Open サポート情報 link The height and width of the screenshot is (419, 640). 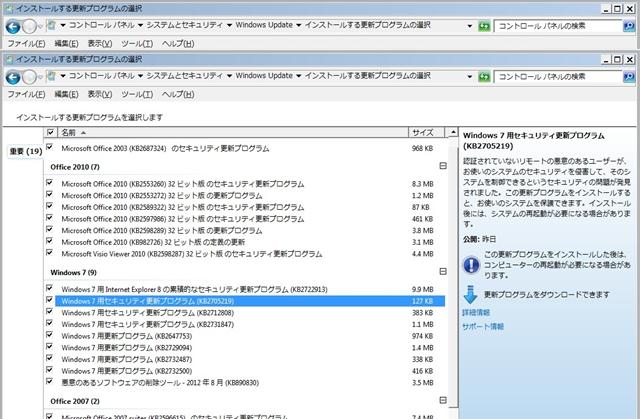pyautogui.click(x=483, y=326)
